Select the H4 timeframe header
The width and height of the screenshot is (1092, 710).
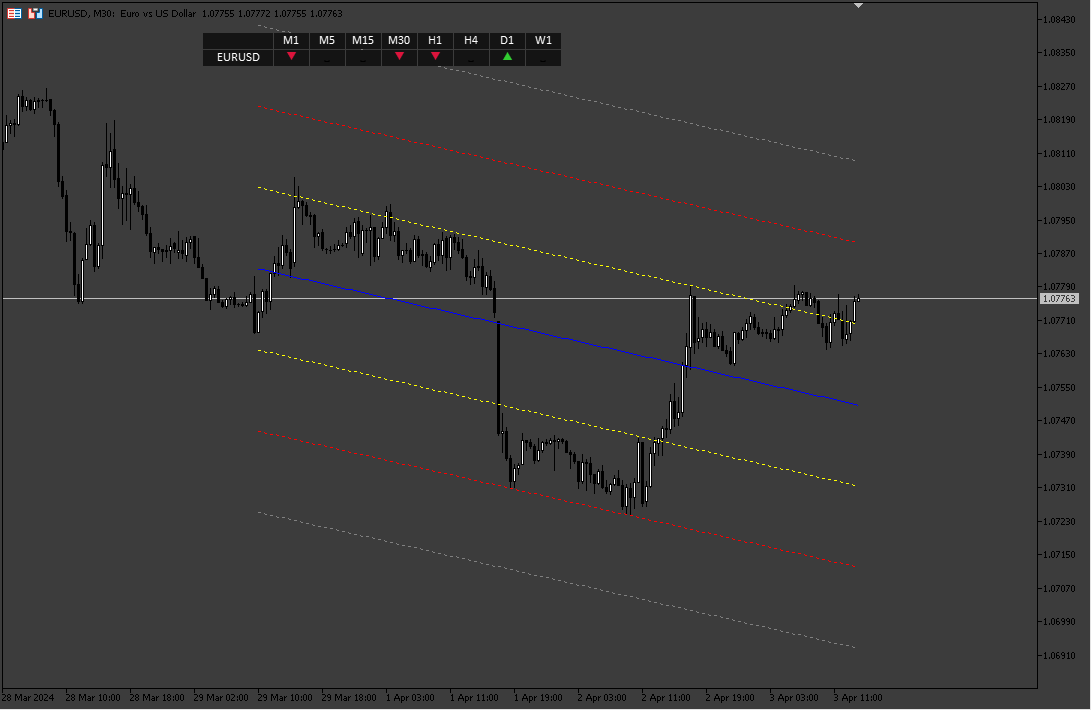471,40
